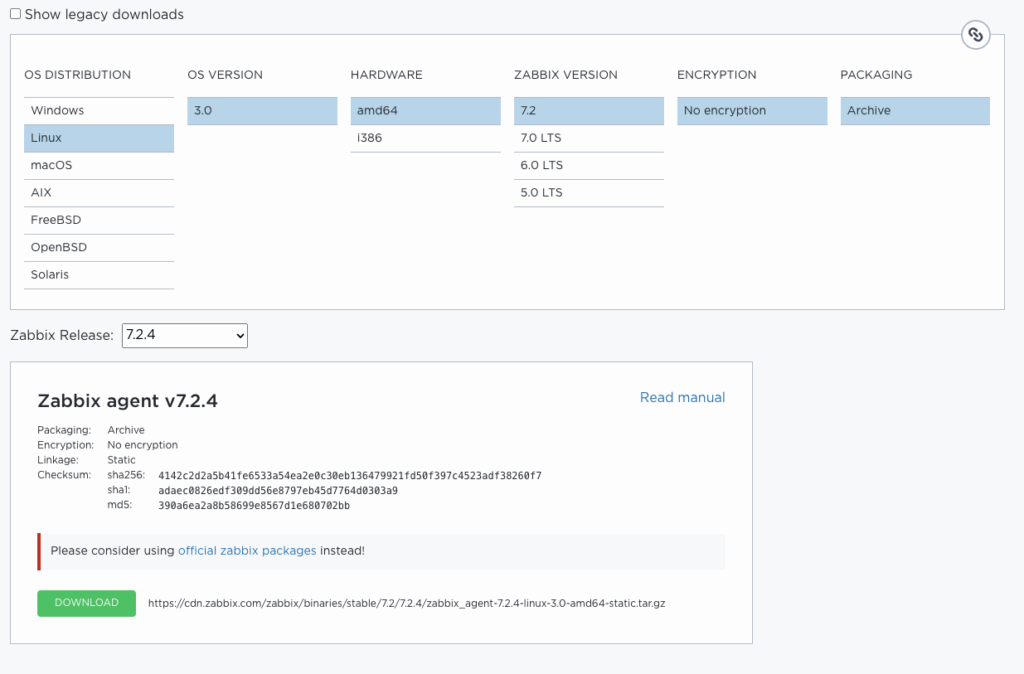This screenshot has height=674, width=1024.
Task: Click the HARDWARE column header
Action: click(x=387, y=74)
